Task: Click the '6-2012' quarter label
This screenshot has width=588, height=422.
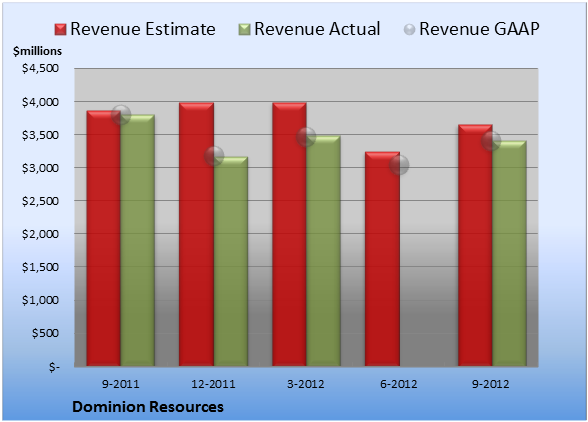Action: click(x=399, y=384)
